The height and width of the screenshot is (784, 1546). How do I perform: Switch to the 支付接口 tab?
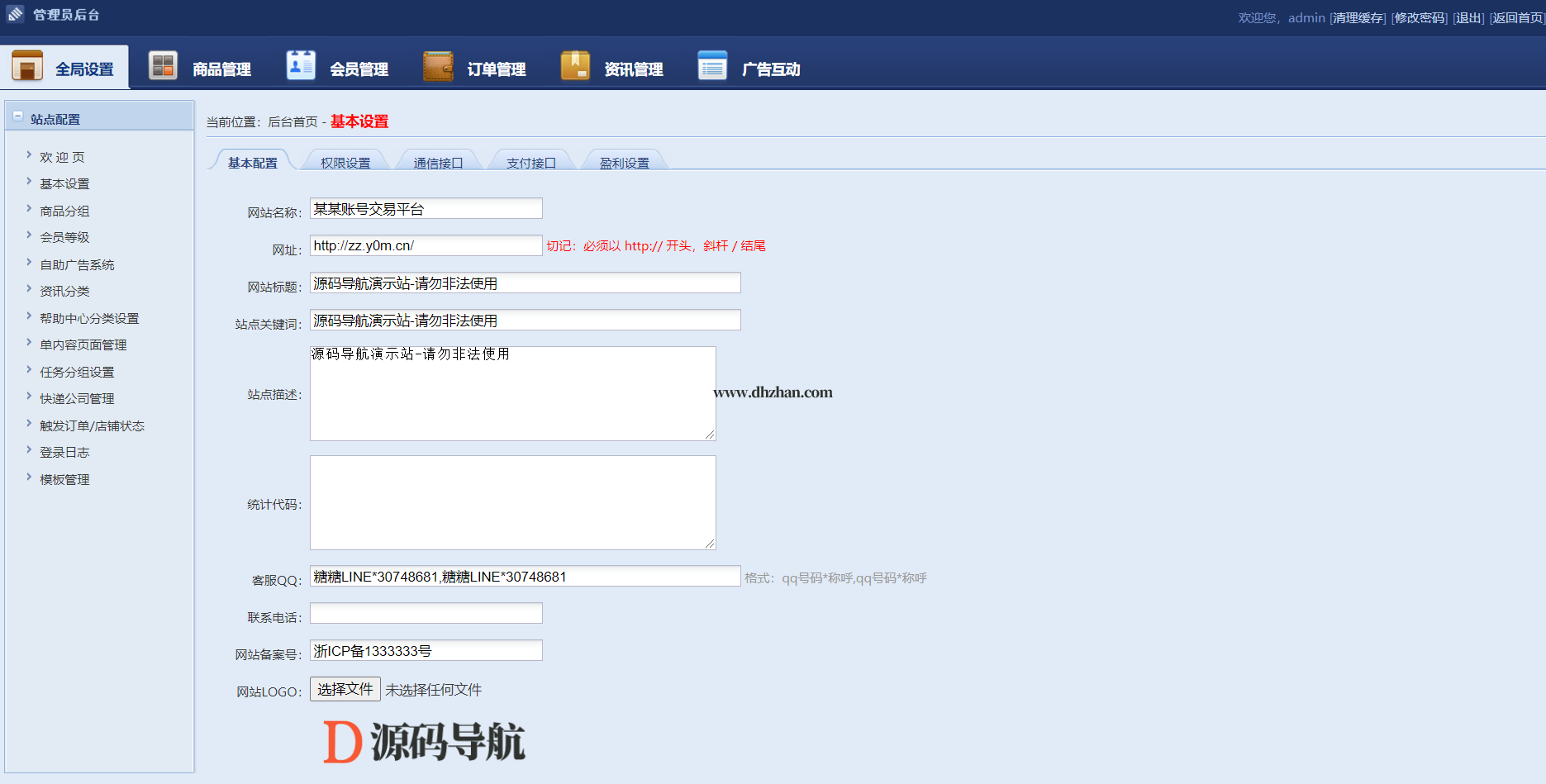point(530,163)
